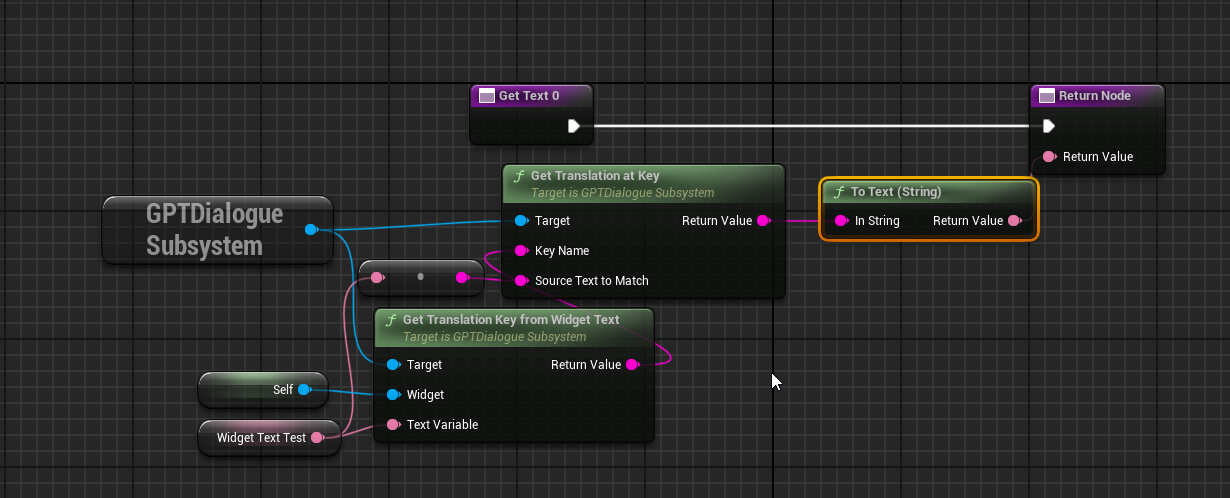Image resolution: width=1230 pixels, height=498 pixels.
Task: Click the Widget input pin
Action: (x=393, y=395)
